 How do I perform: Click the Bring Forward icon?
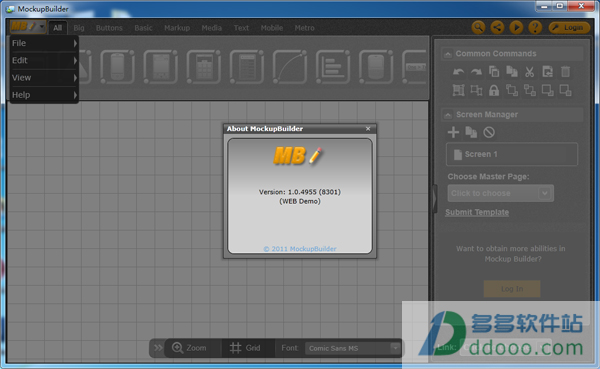pyautogui.click(x=548, y=90)
